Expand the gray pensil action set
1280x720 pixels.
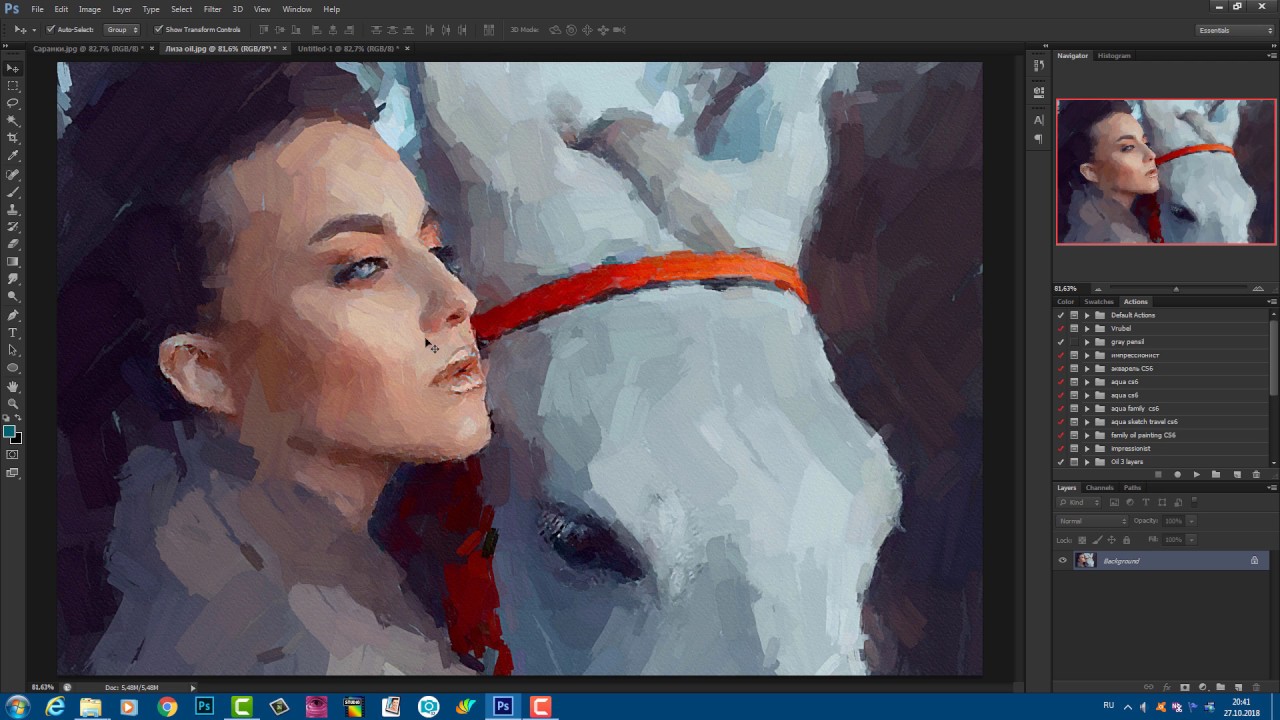1087,342
